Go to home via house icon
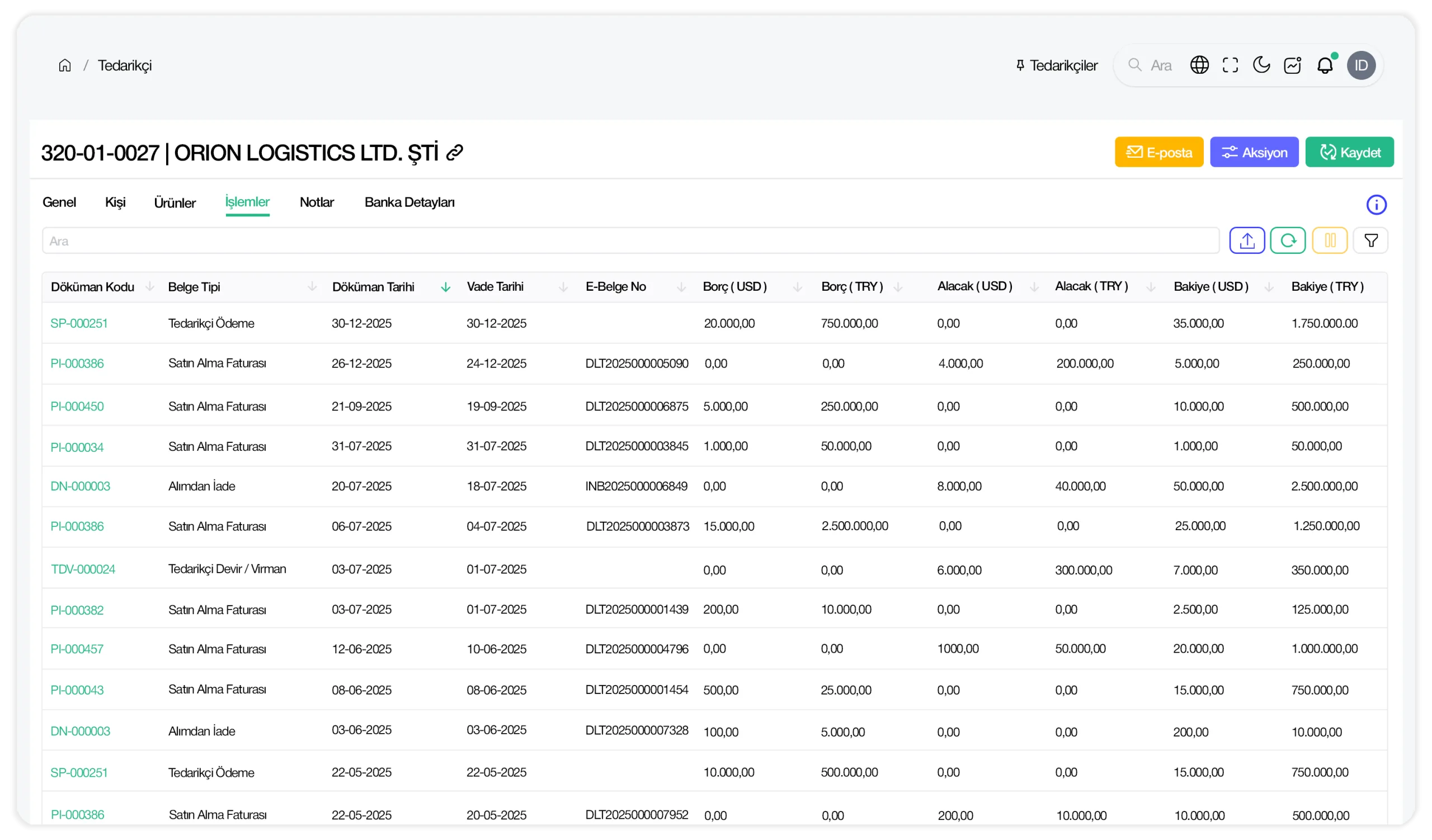Viewport: 1432px width, 840px height. (x=65, y=65)
